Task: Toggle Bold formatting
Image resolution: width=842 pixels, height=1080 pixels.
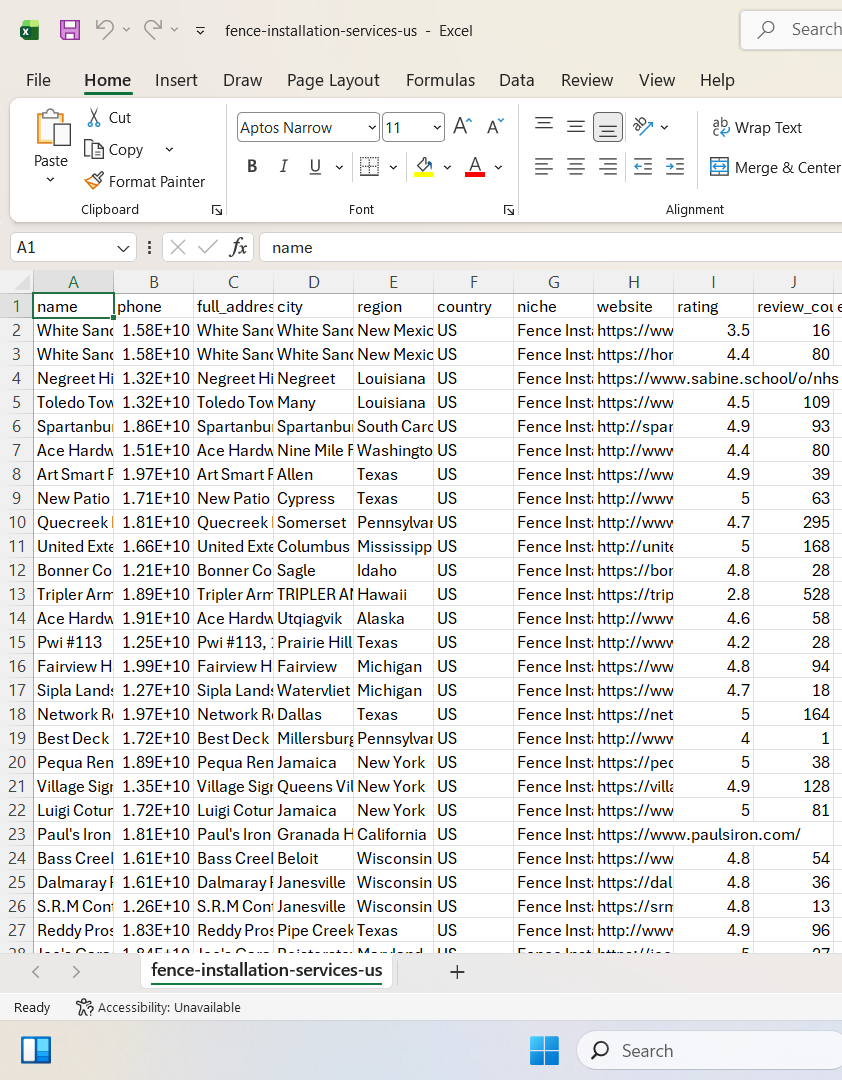Action: pyautogui.click(x=252, y=167)
